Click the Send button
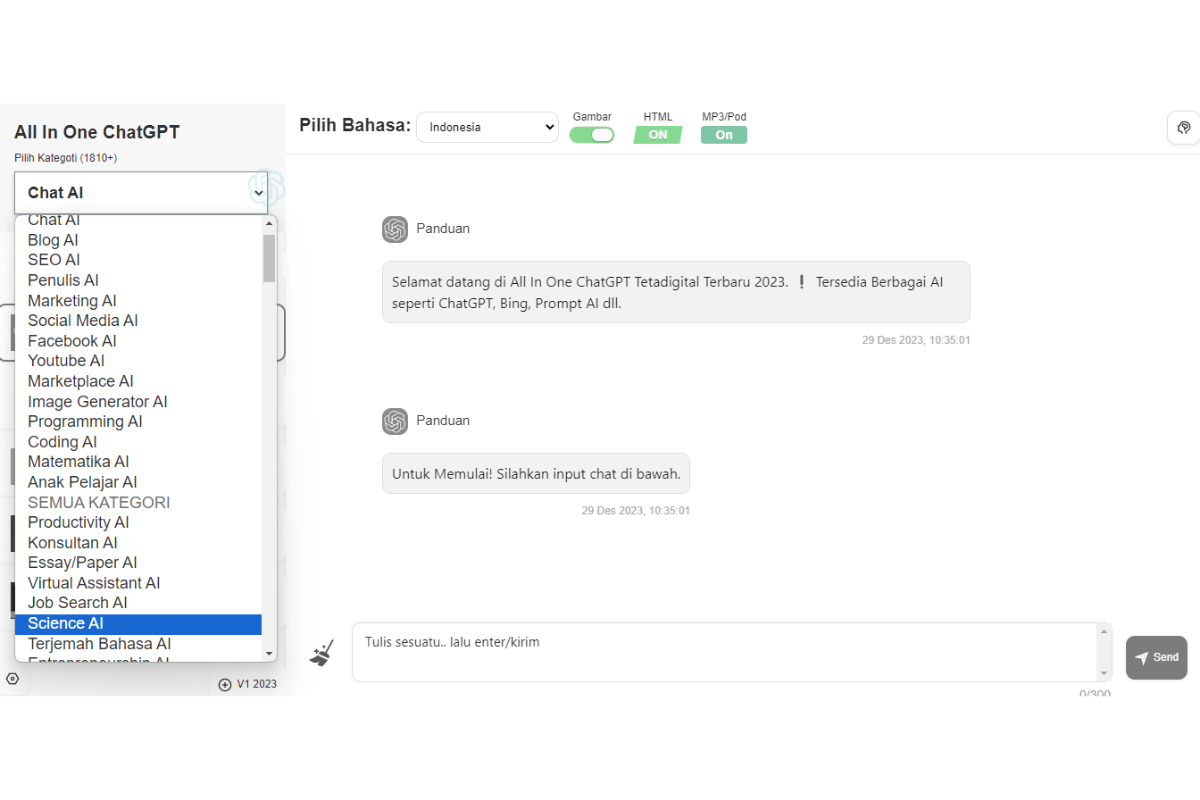 [x=1157, y=658]
